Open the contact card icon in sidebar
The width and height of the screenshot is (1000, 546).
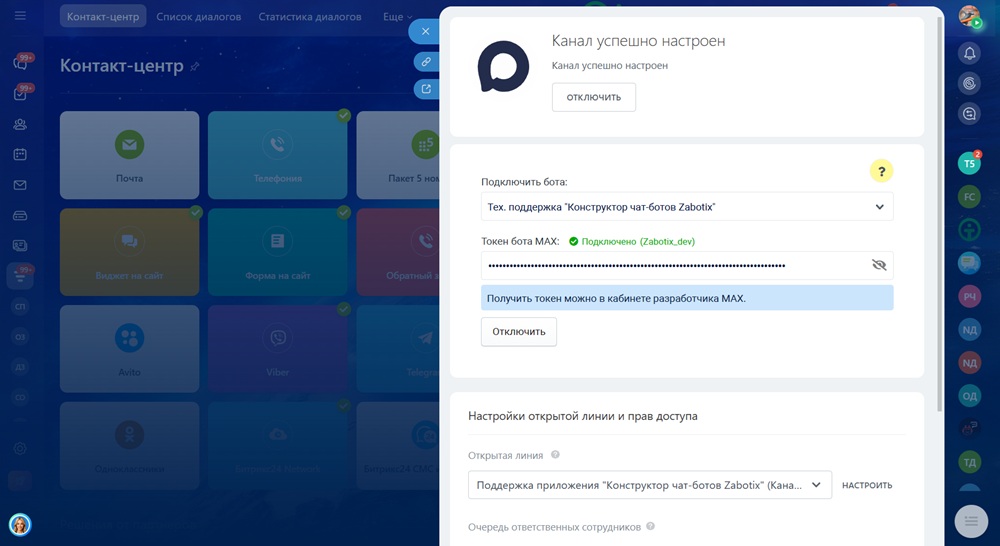tap(20, 246)
